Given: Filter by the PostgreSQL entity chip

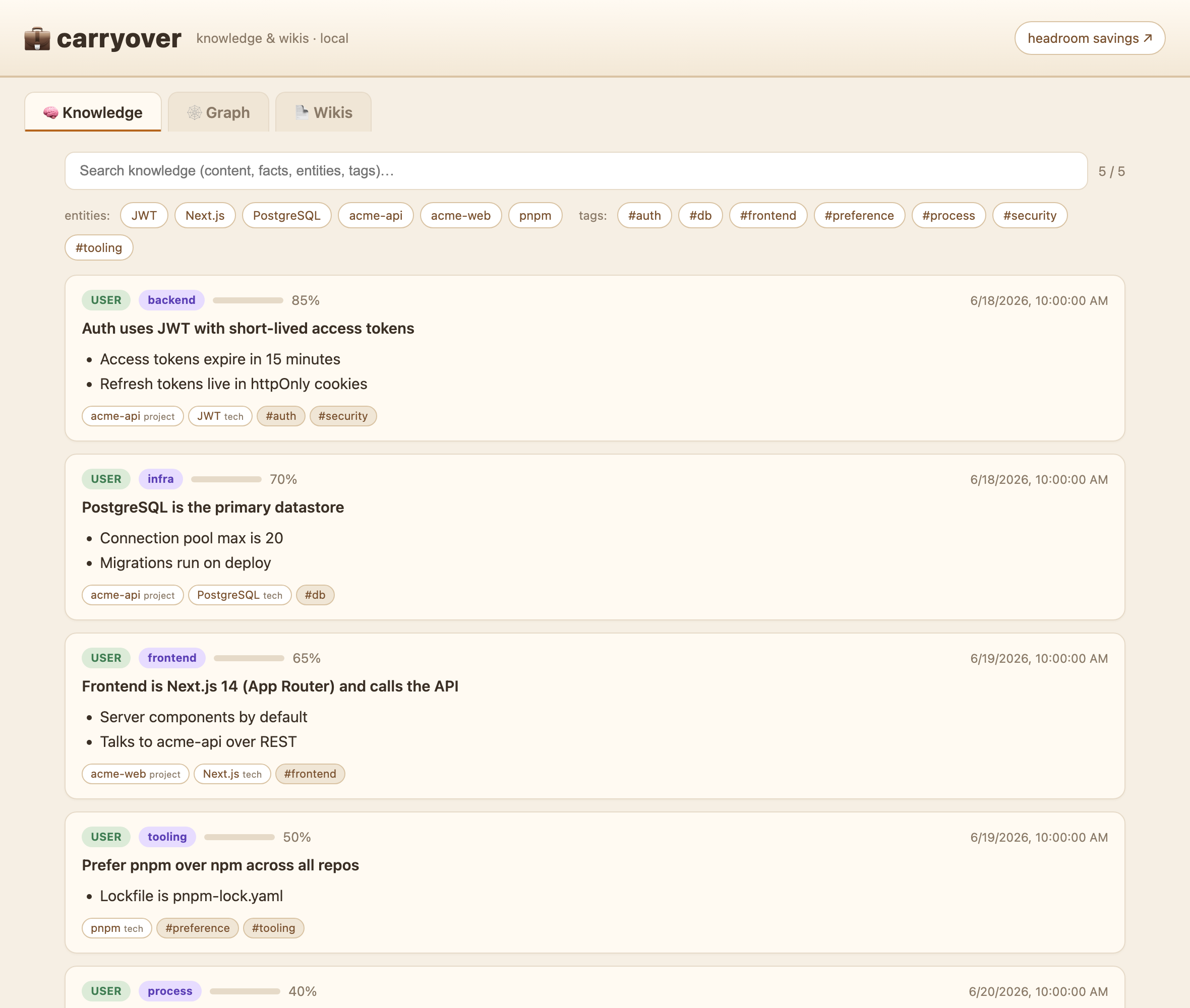Looking at the screenshot, I should click(287, 215).
